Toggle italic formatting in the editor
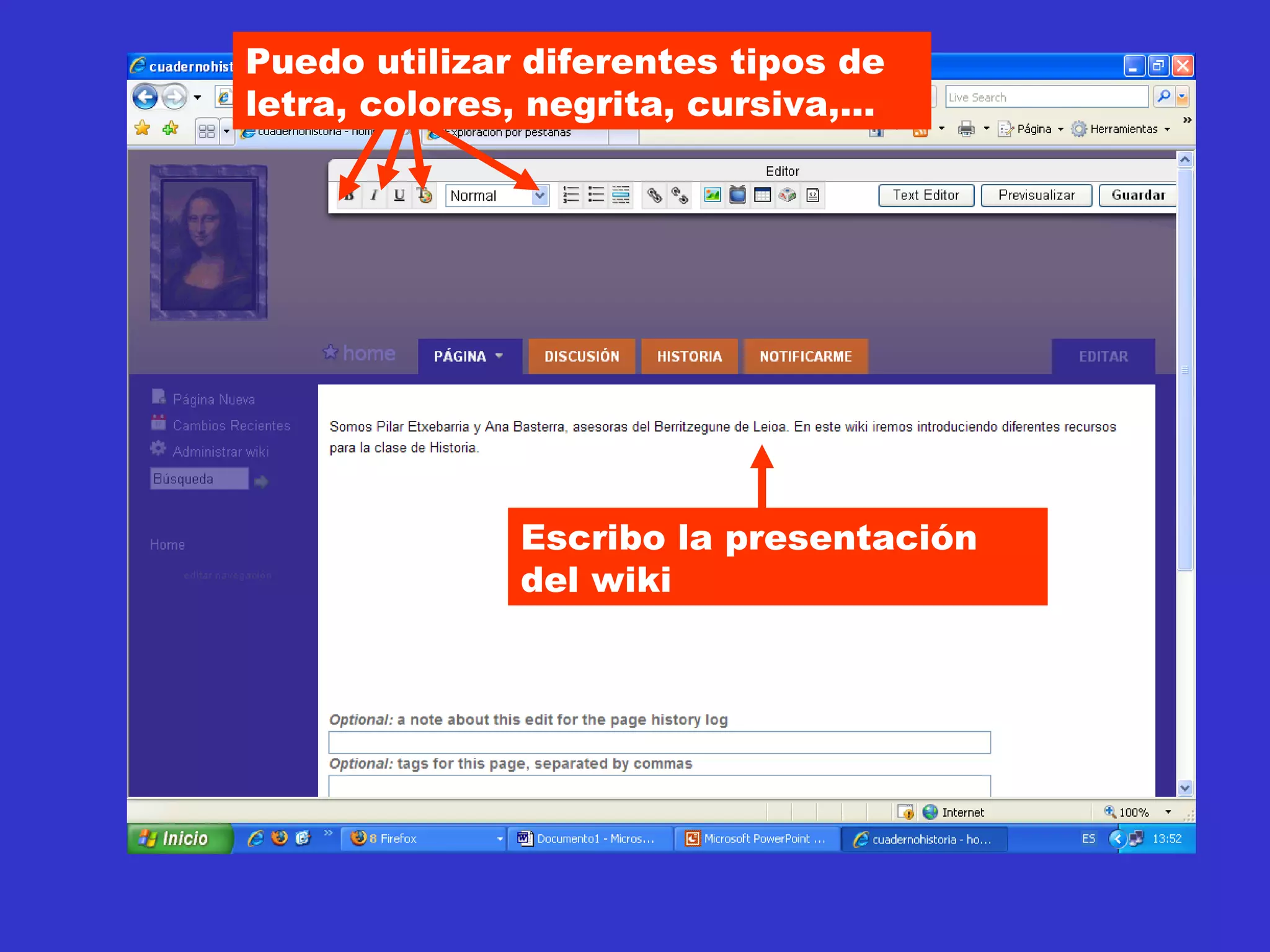Image resolution: width=1270 pixels, height=952 pixels. [x=374, y=195]
